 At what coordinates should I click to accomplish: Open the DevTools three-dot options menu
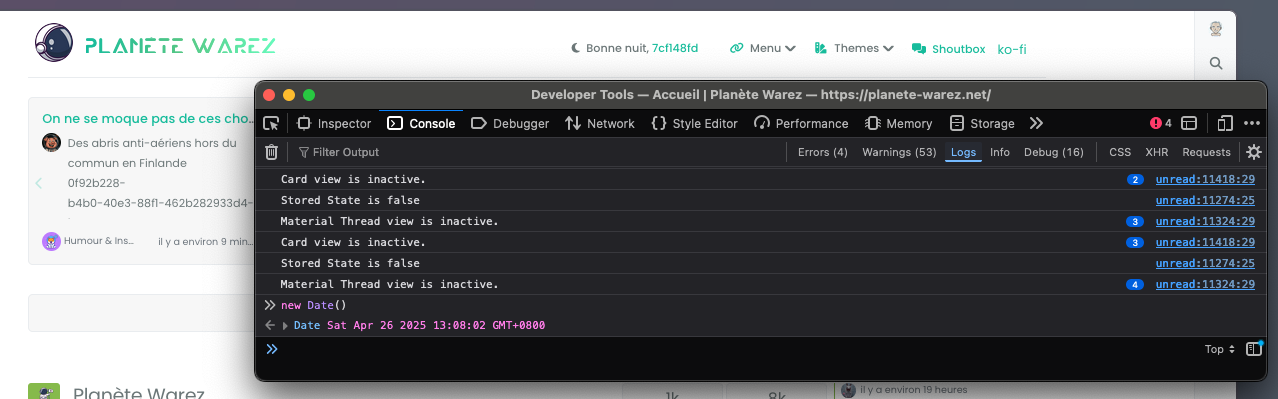[x=1252, y=123]
